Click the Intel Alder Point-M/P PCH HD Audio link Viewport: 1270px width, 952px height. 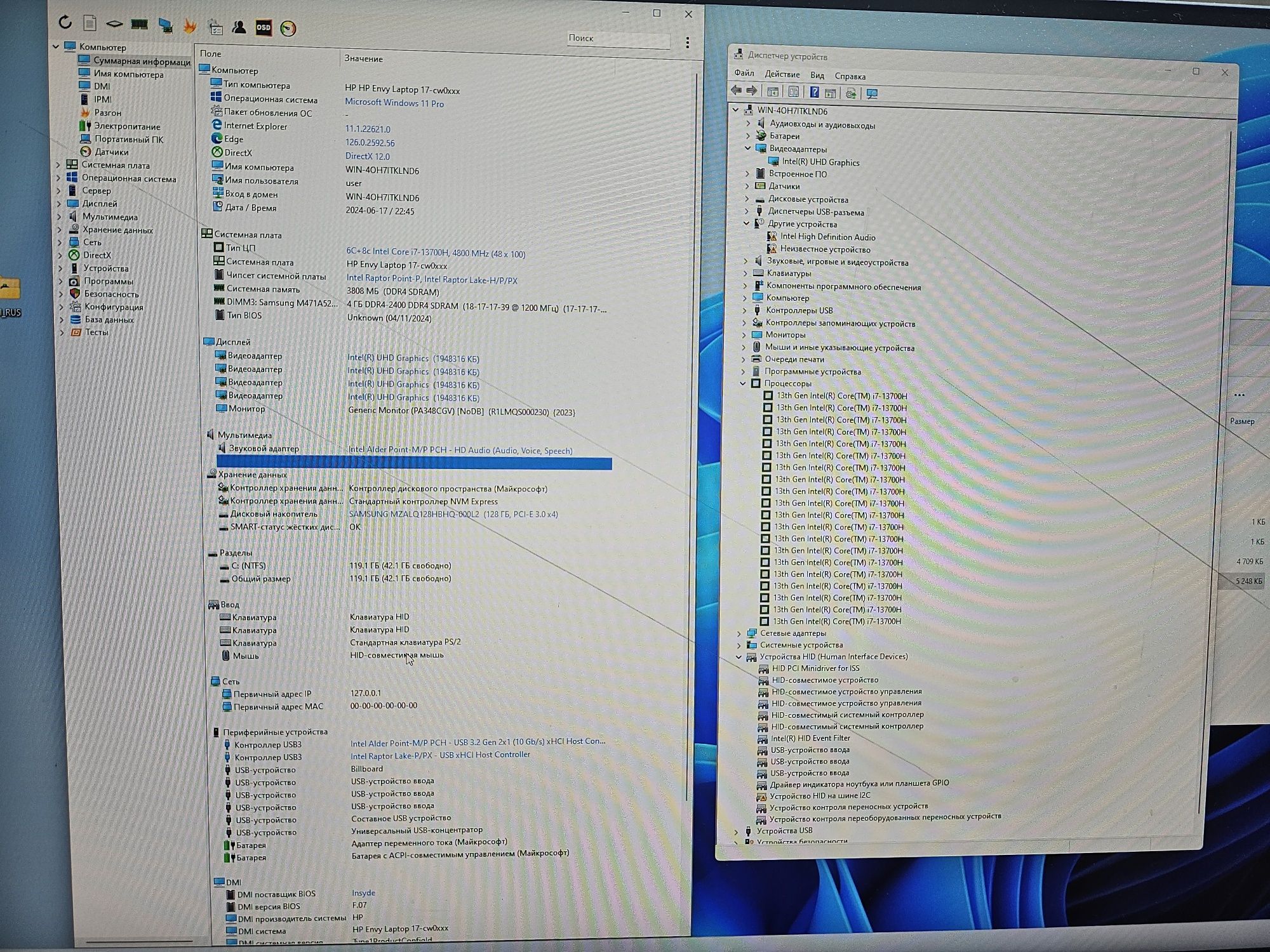[x=460, y=451]
